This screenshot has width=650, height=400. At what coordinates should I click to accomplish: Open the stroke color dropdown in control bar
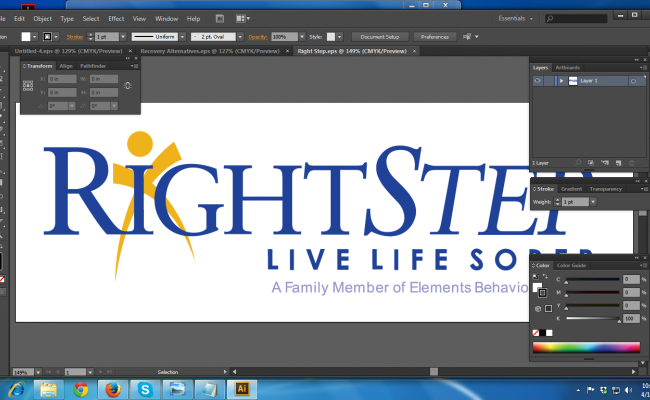point(56,37)
